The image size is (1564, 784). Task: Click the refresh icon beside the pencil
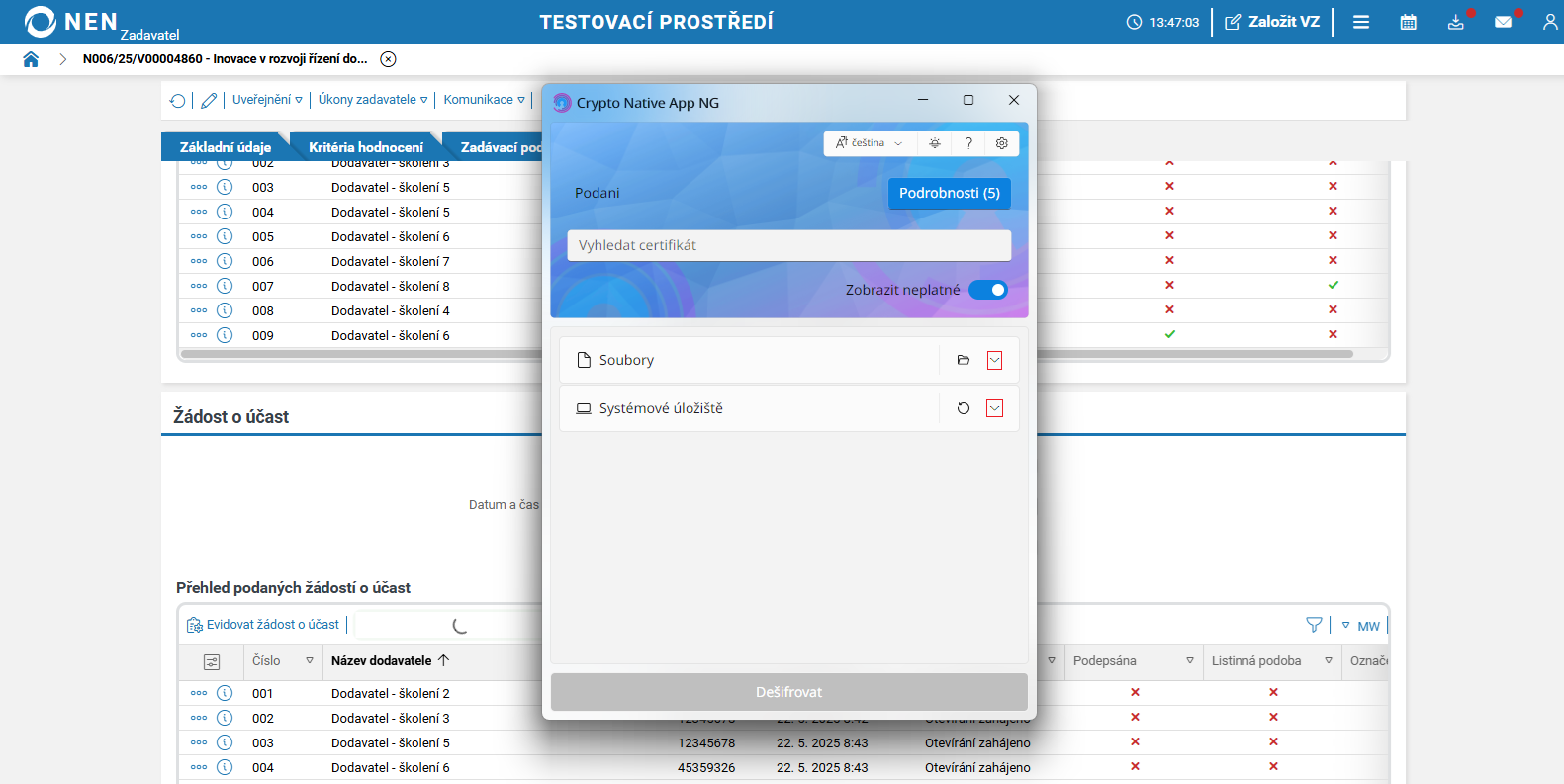pyautogui.click(x=178, y=100)
